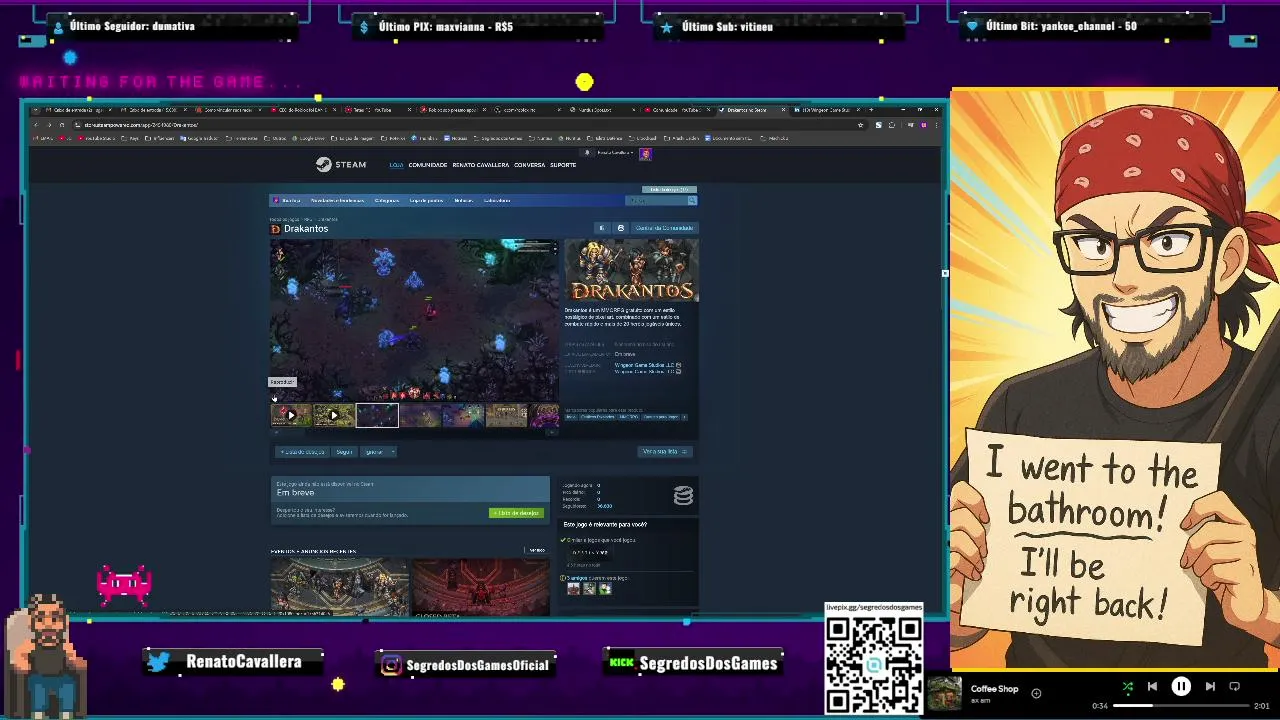Select the fifth colorful screenshot thumbnail
Image resolution: width=1280 pixels, height=720 pixels.
(x=463, y=415)
